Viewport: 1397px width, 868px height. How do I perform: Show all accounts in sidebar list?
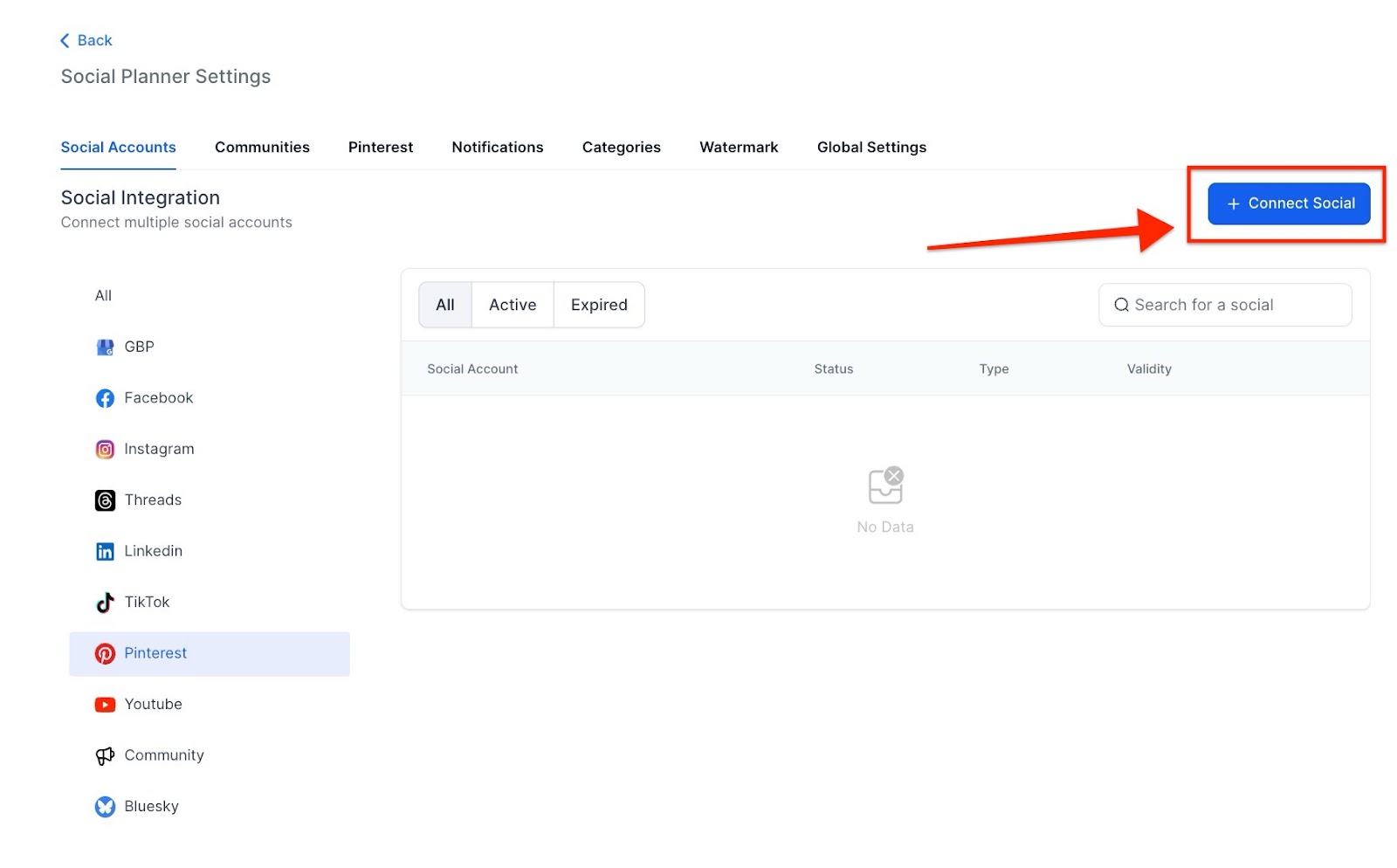click(x=103, y=296)
